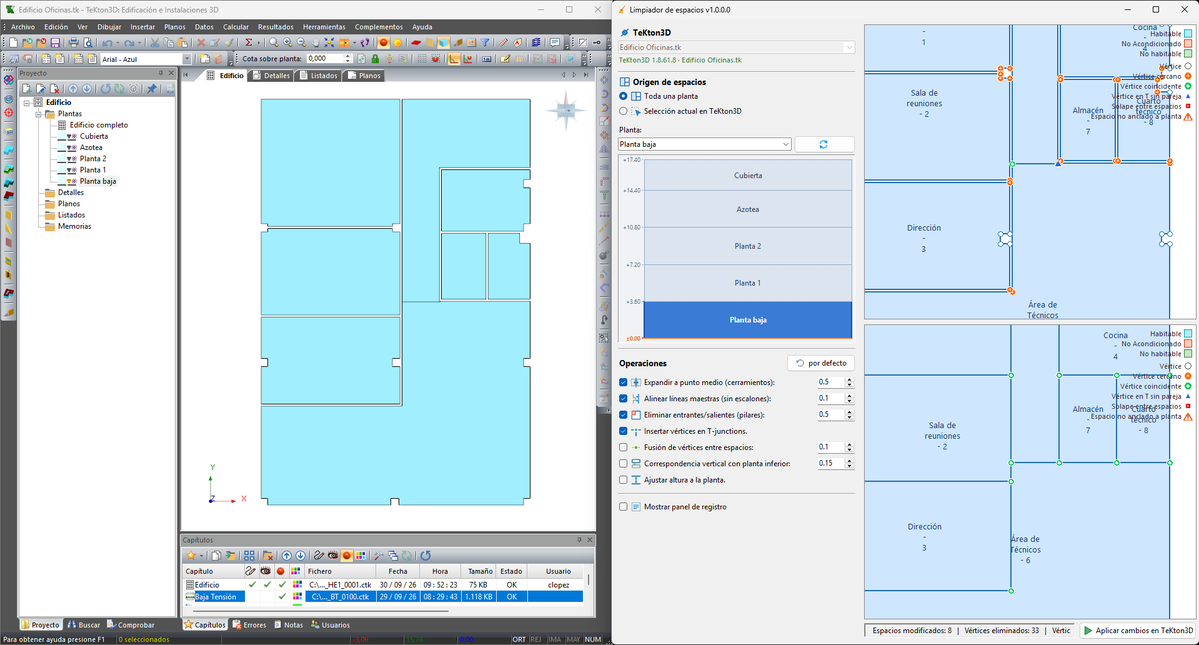Uncheck 'Alinear líneas maestras (sin escalones)'
1199x645 pixels.
click(x=623, y=399)
